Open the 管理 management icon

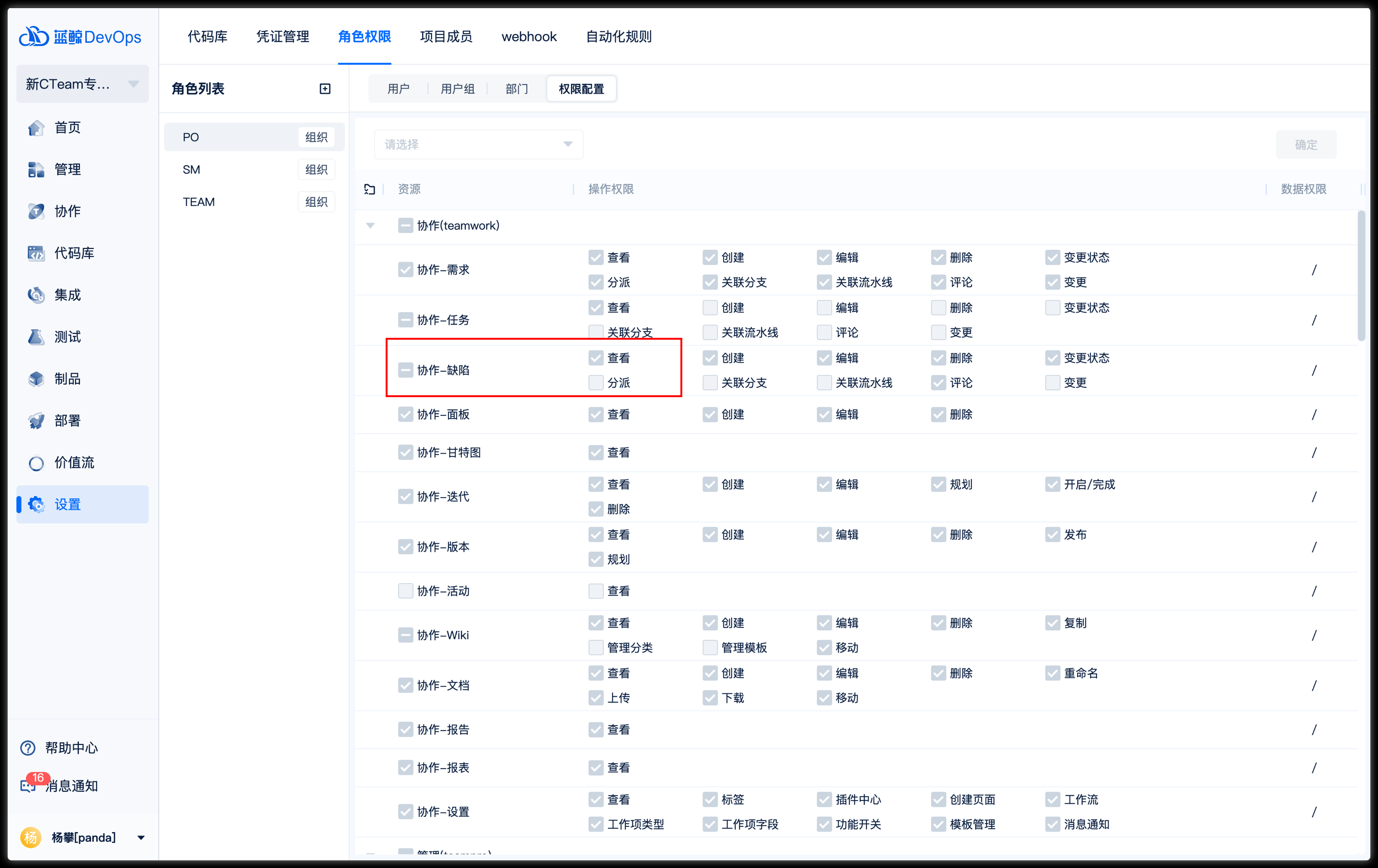tap(36, 169)
